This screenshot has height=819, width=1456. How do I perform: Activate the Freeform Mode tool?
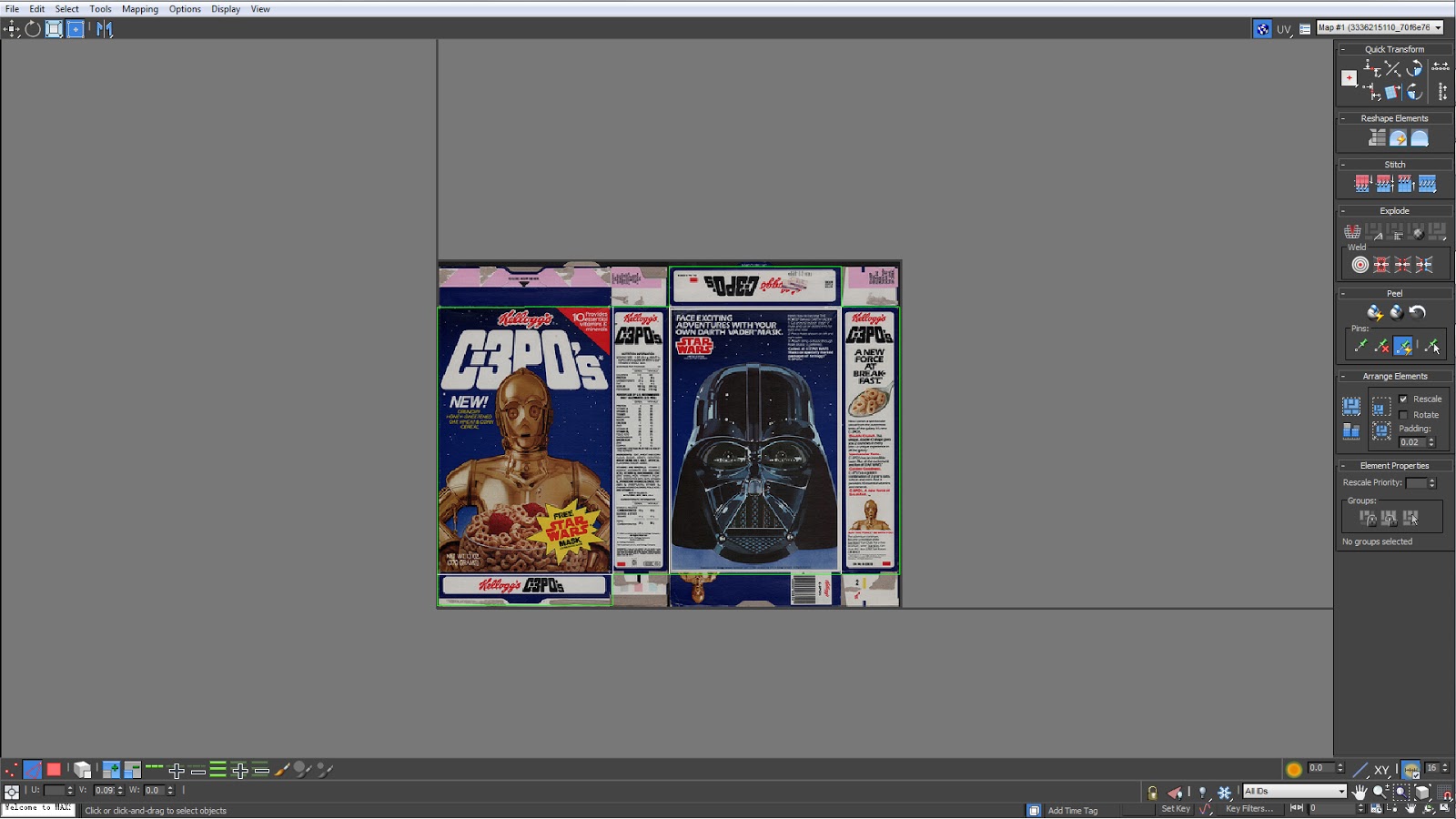pos(76,29)
